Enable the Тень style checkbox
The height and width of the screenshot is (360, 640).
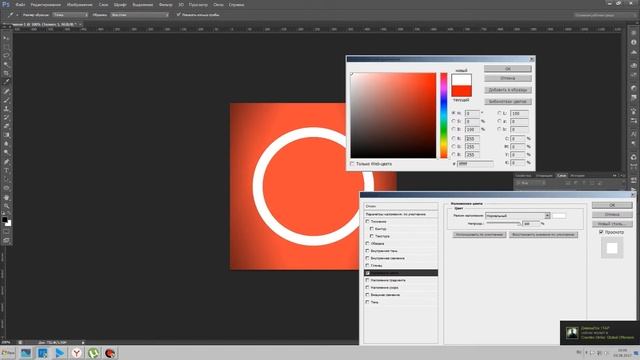coord(367,302)
